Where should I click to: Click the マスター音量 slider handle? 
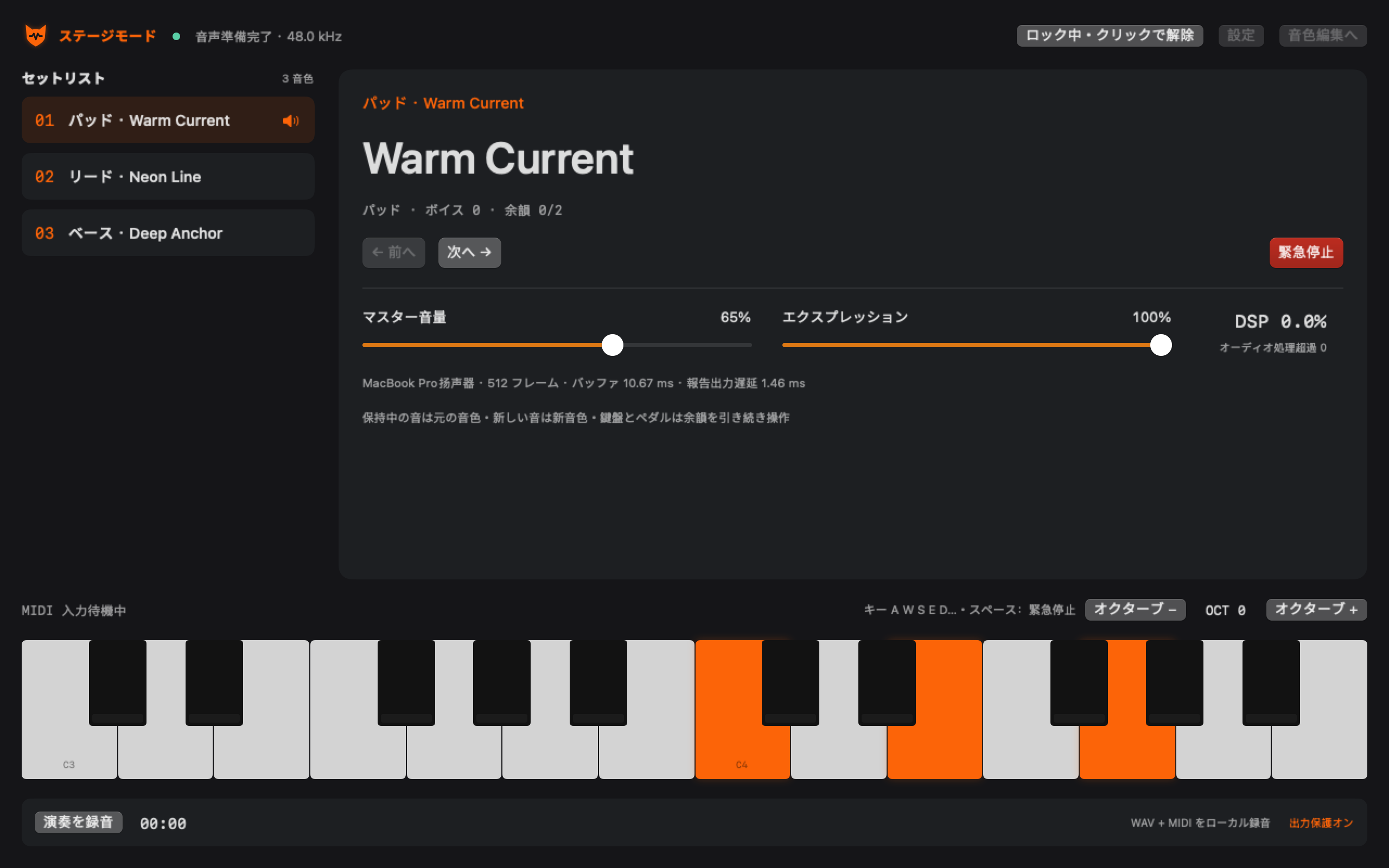pos(613,345)
